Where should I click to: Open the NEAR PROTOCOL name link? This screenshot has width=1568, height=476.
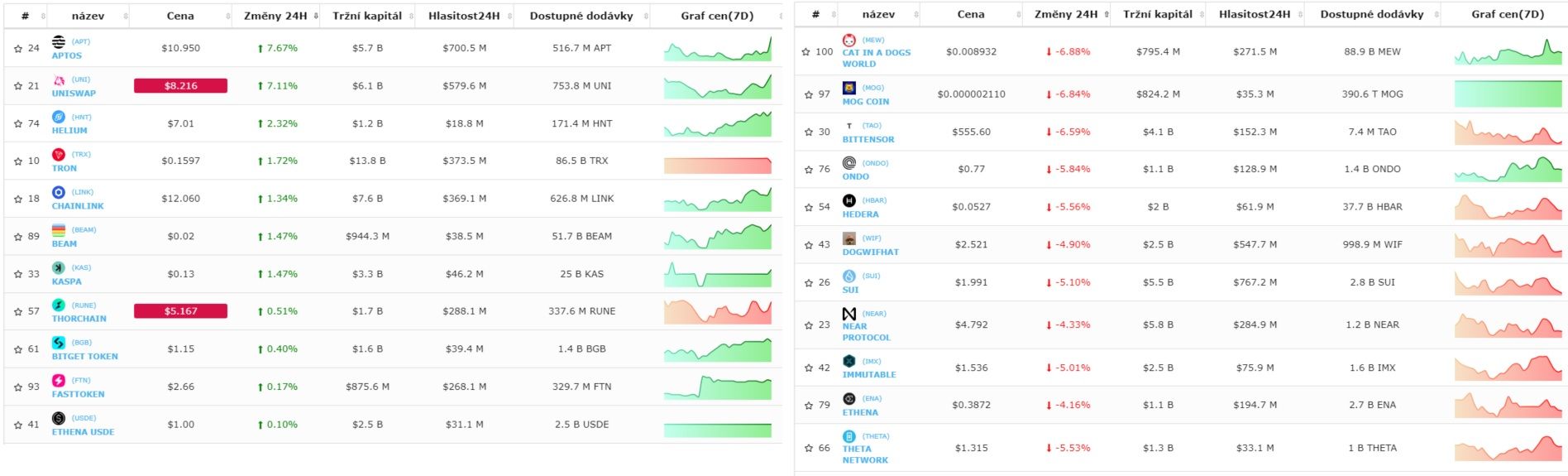867,332
